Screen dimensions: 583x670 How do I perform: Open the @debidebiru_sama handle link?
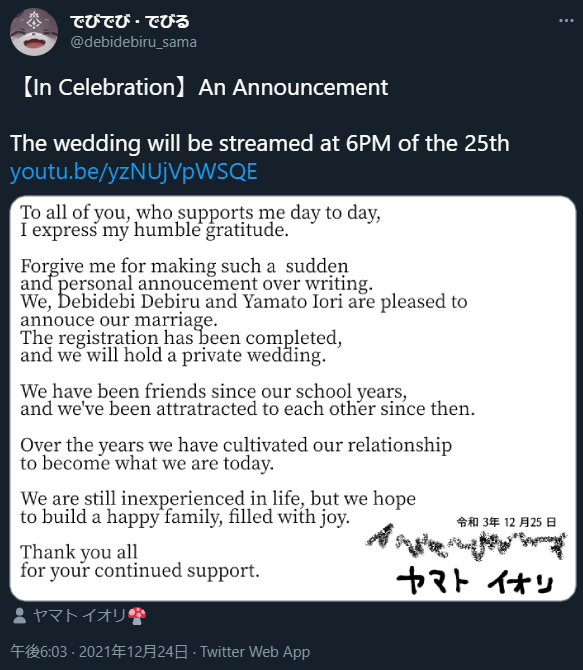[x=133, y=42]
